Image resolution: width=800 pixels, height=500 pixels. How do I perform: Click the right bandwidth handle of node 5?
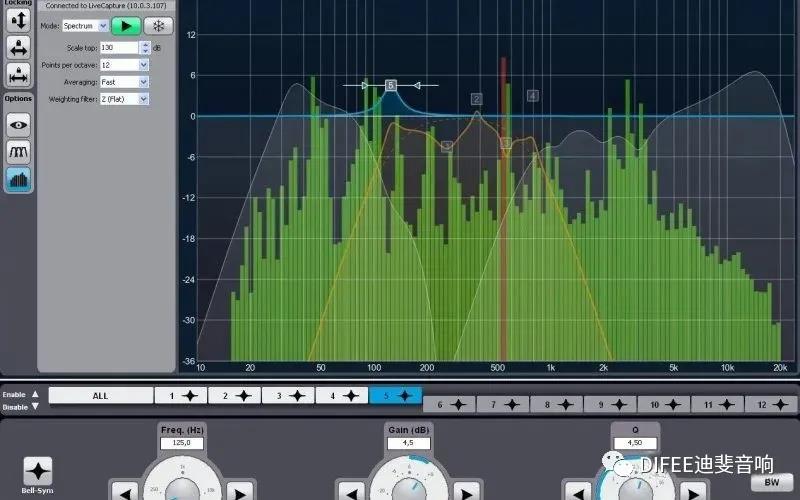coord(417,85)
